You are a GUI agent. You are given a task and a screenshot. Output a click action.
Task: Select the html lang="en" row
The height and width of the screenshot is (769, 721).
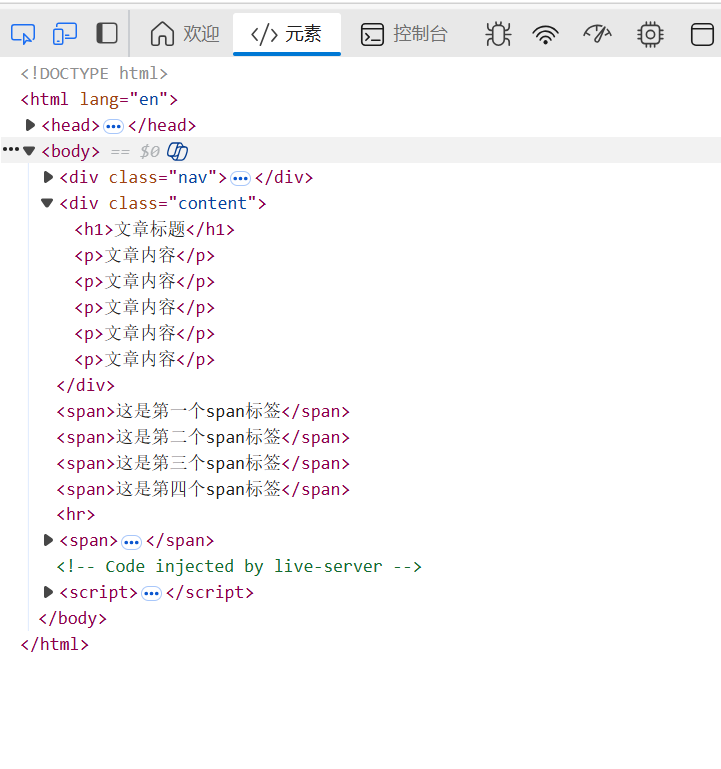(x=99, y=100)
